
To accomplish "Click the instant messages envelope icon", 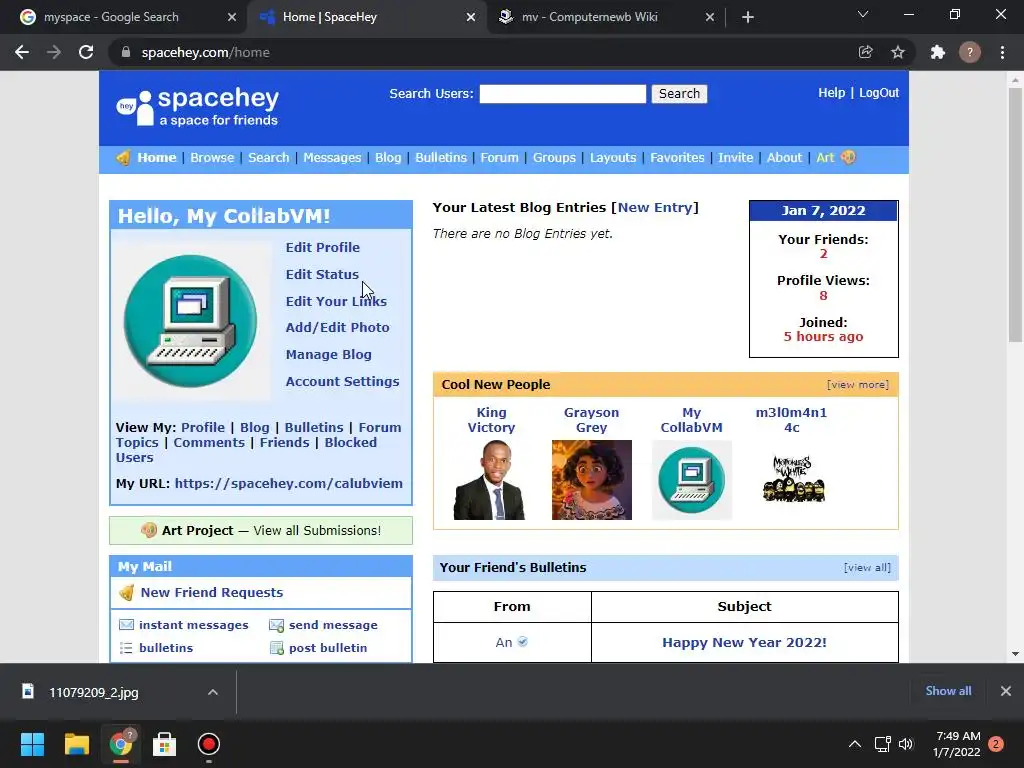I will [x=127, y=625].
